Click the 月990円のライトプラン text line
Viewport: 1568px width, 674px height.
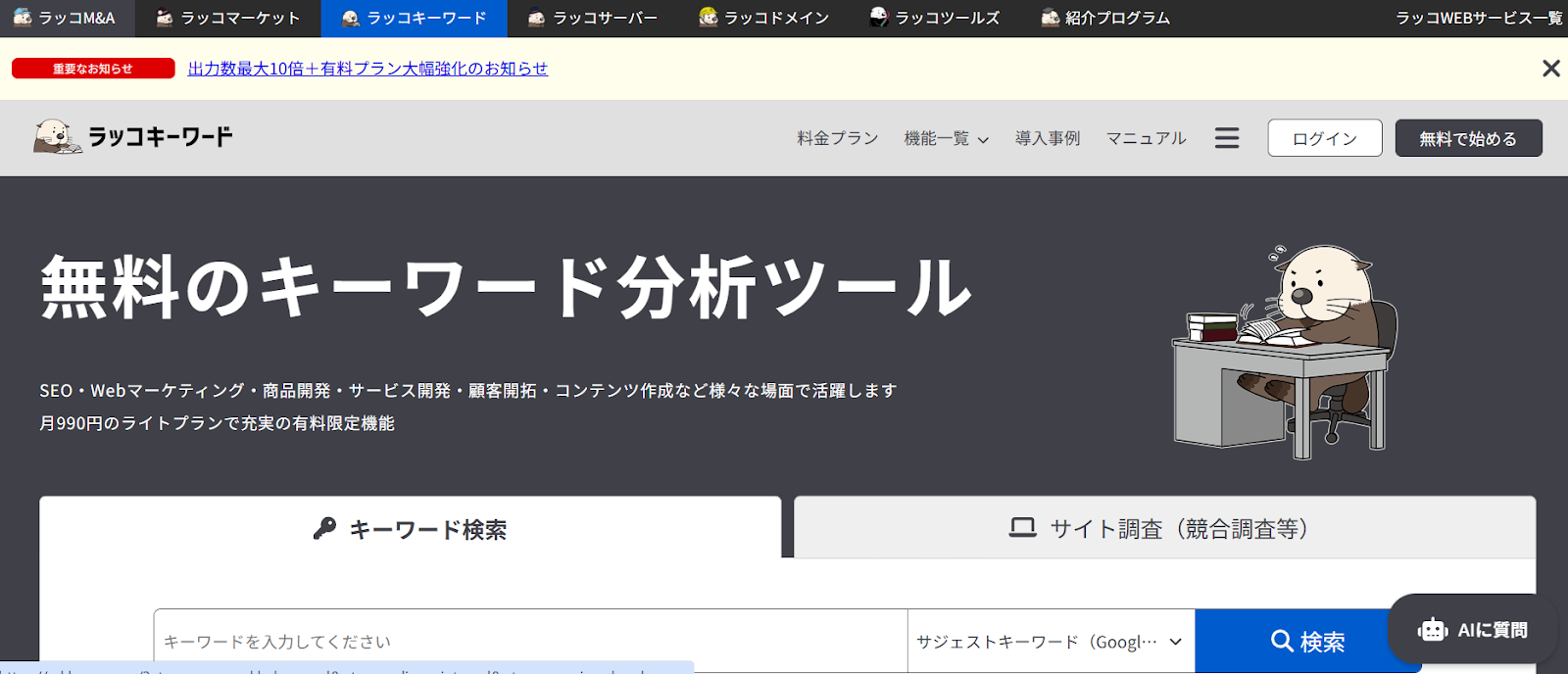click(218, 423)
